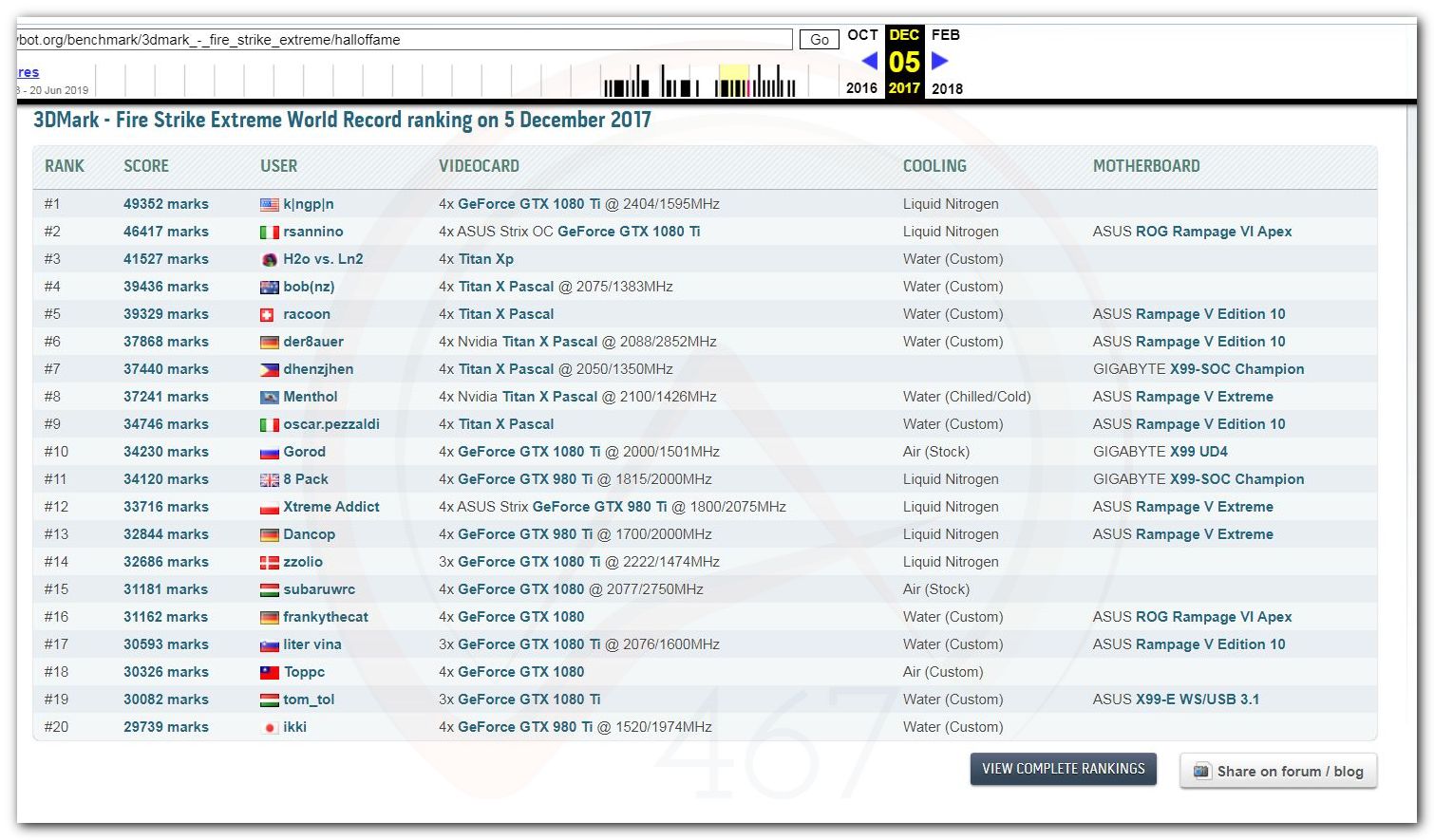Go to previous capture with left blue arrow
1434x840 pixels.
coord(869,61)
